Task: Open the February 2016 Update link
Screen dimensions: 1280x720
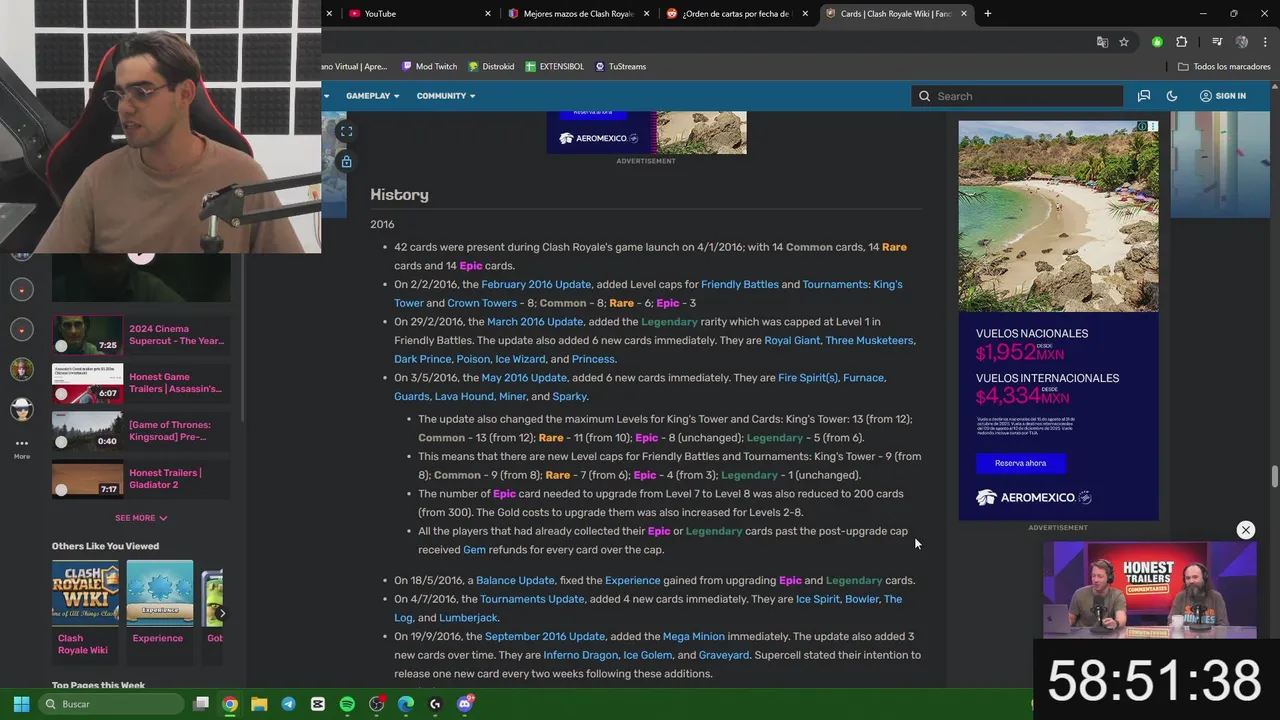Action: pos(536,284)
